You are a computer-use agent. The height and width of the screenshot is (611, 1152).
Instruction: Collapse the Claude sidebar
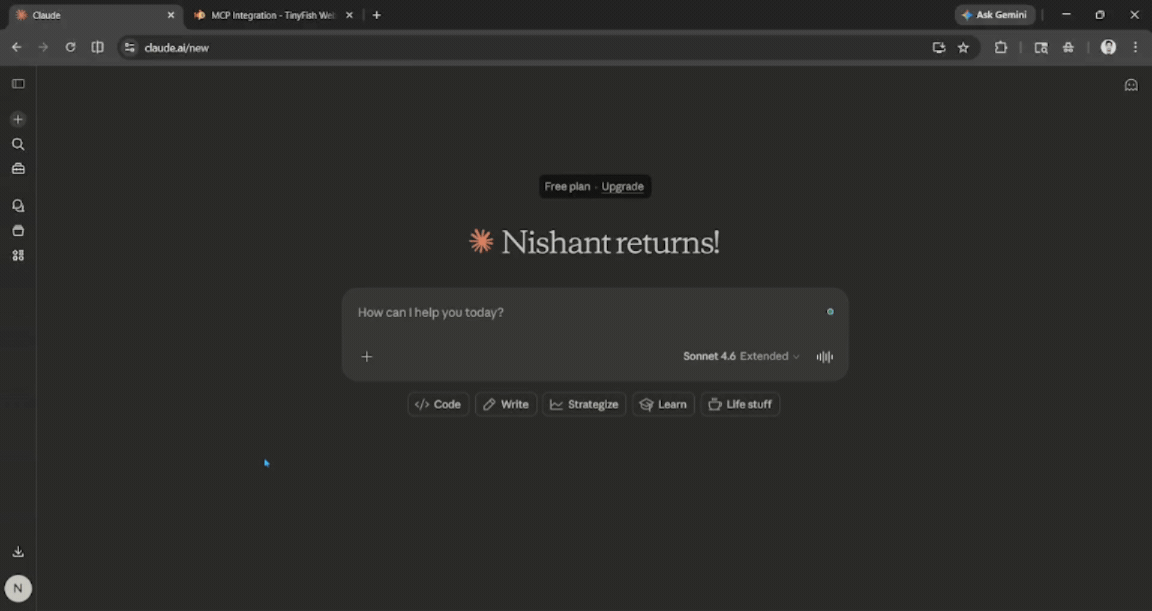pyautogui.click(x=17, y=83)
